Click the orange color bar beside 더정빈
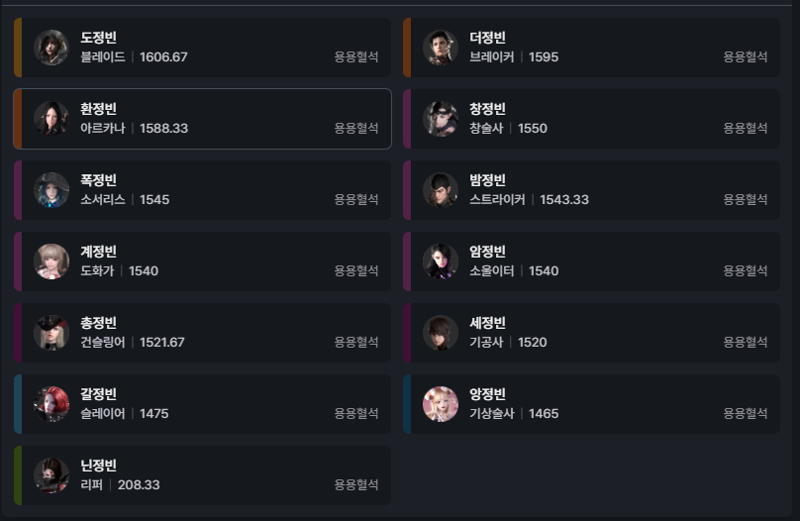The width and height of the screenshot is (800, 521). [x=407, y=47]
